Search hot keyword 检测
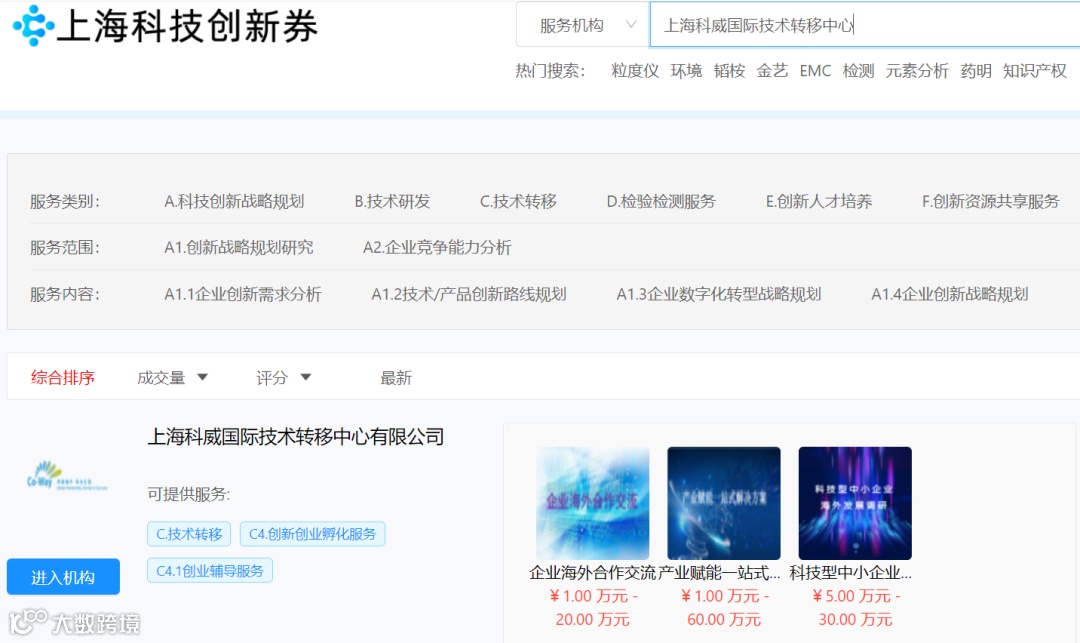 858,71
